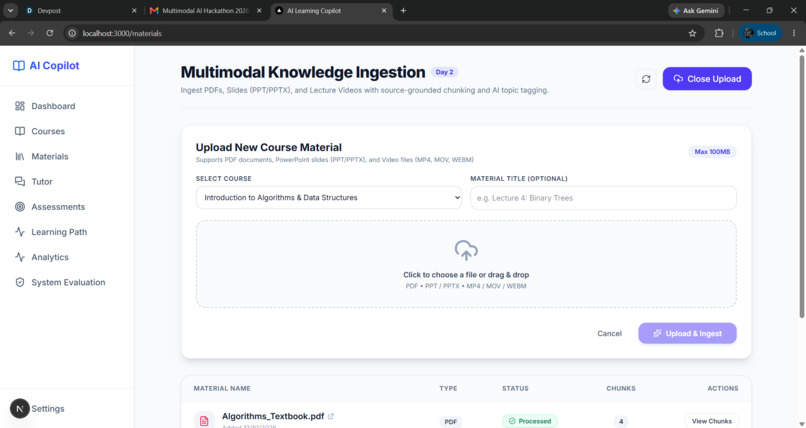Viewport: 806px width, 428px height.
Task: Close the Multimodal AI Hackathon tab
Action: click(259, 10)
